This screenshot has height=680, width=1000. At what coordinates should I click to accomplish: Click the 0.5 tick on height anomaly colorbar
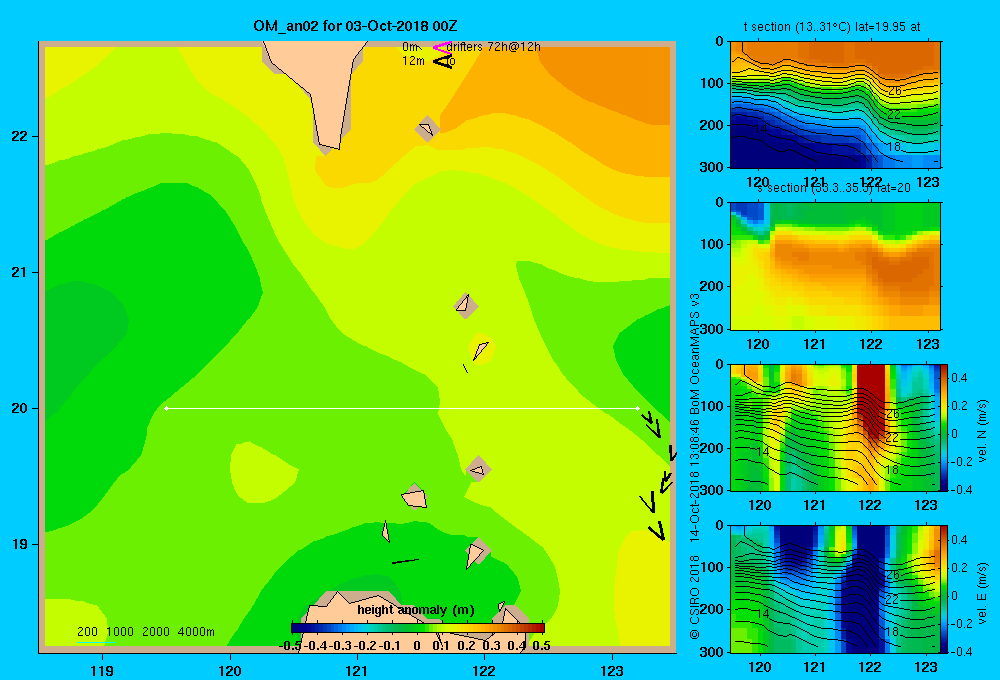(x=541, y=646)
